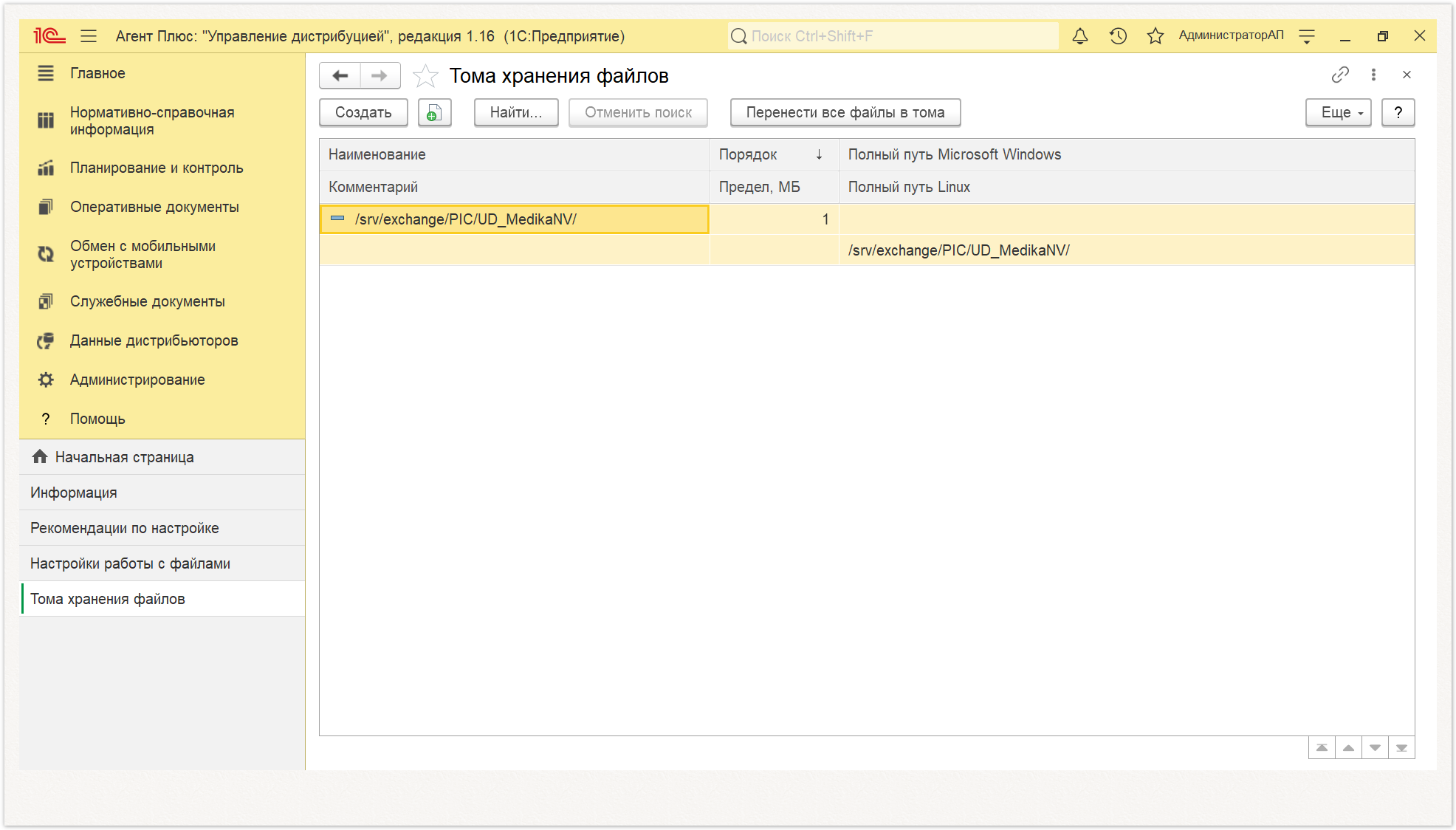Click Отменить поиск button

coord(638,112)
